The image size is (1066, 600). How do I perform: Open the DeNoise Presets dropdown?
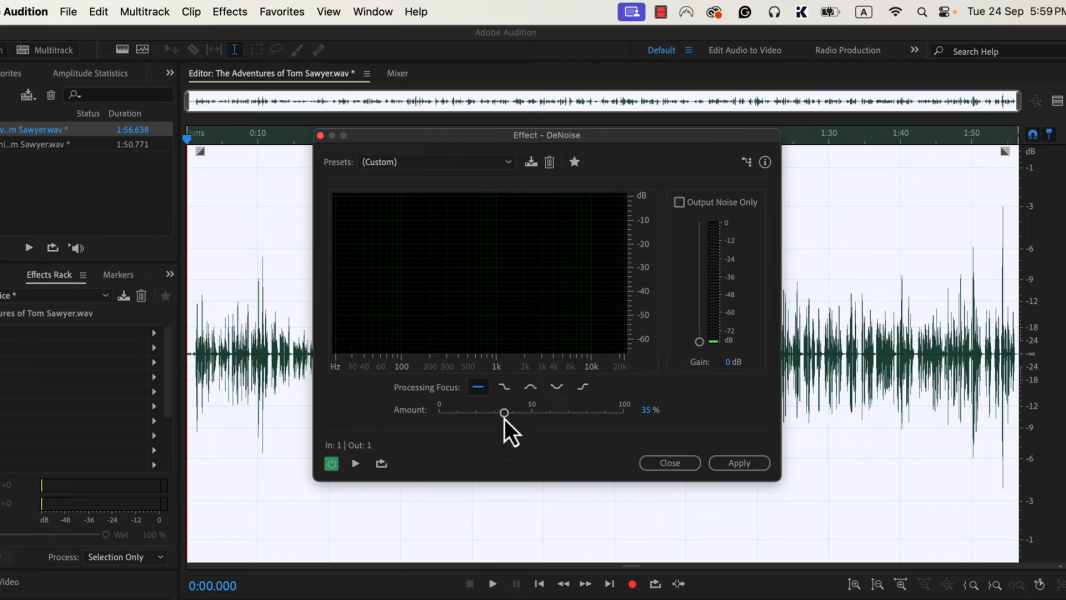click(x=436, y=162)
